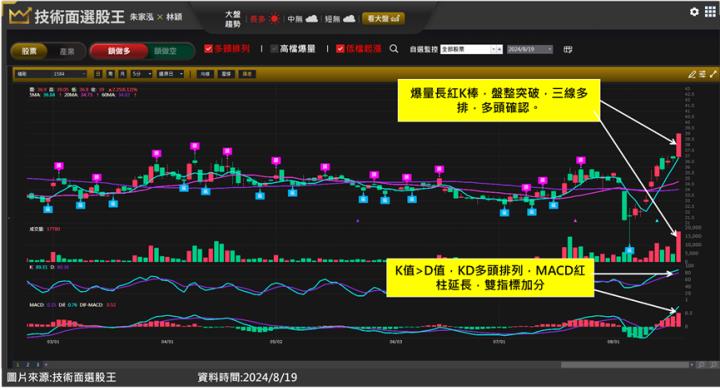Uncheck the 低檔起漲 checkbox
The height and width of the screenshot is (390, 720).
click(x=340, y=49)
